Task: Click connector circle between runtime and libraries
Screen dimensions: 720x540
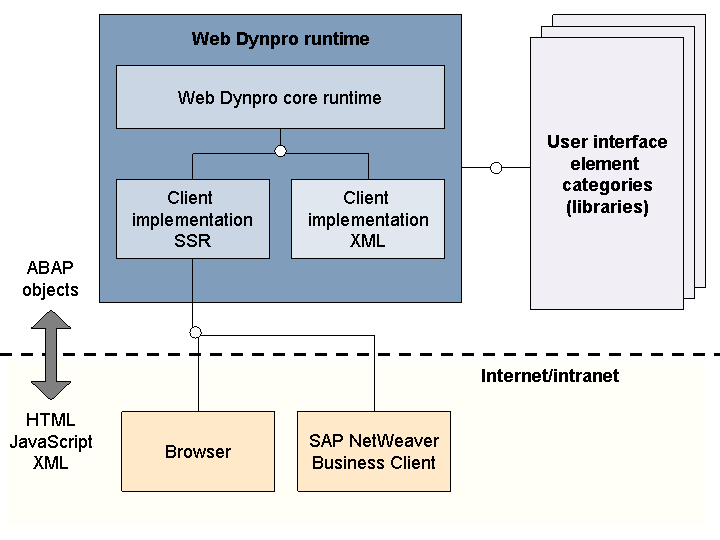Action: click(496, 168)
